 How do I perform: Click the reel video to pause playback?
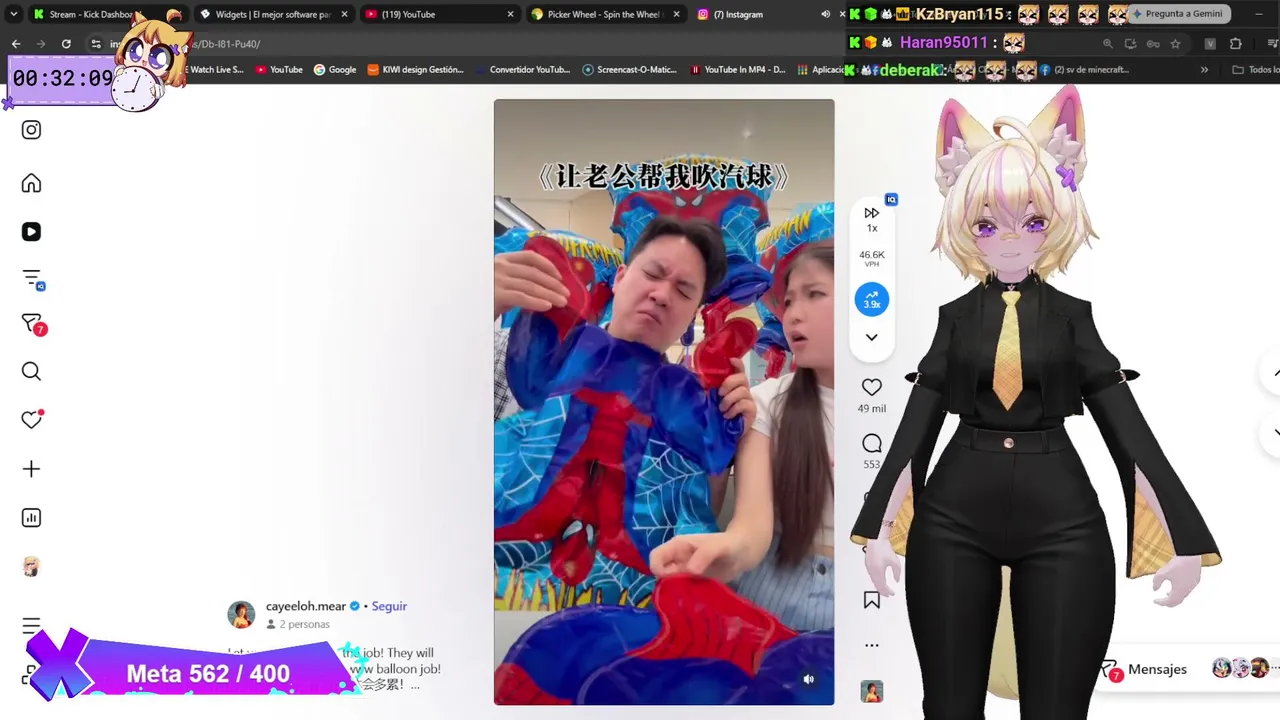click(x=664, y=402)
